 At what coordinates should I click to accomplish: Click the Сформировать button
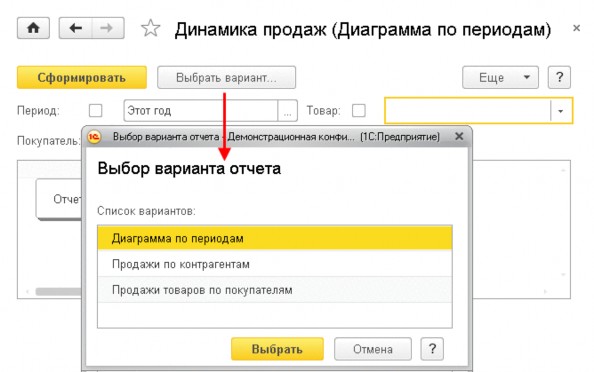[82, 78]
